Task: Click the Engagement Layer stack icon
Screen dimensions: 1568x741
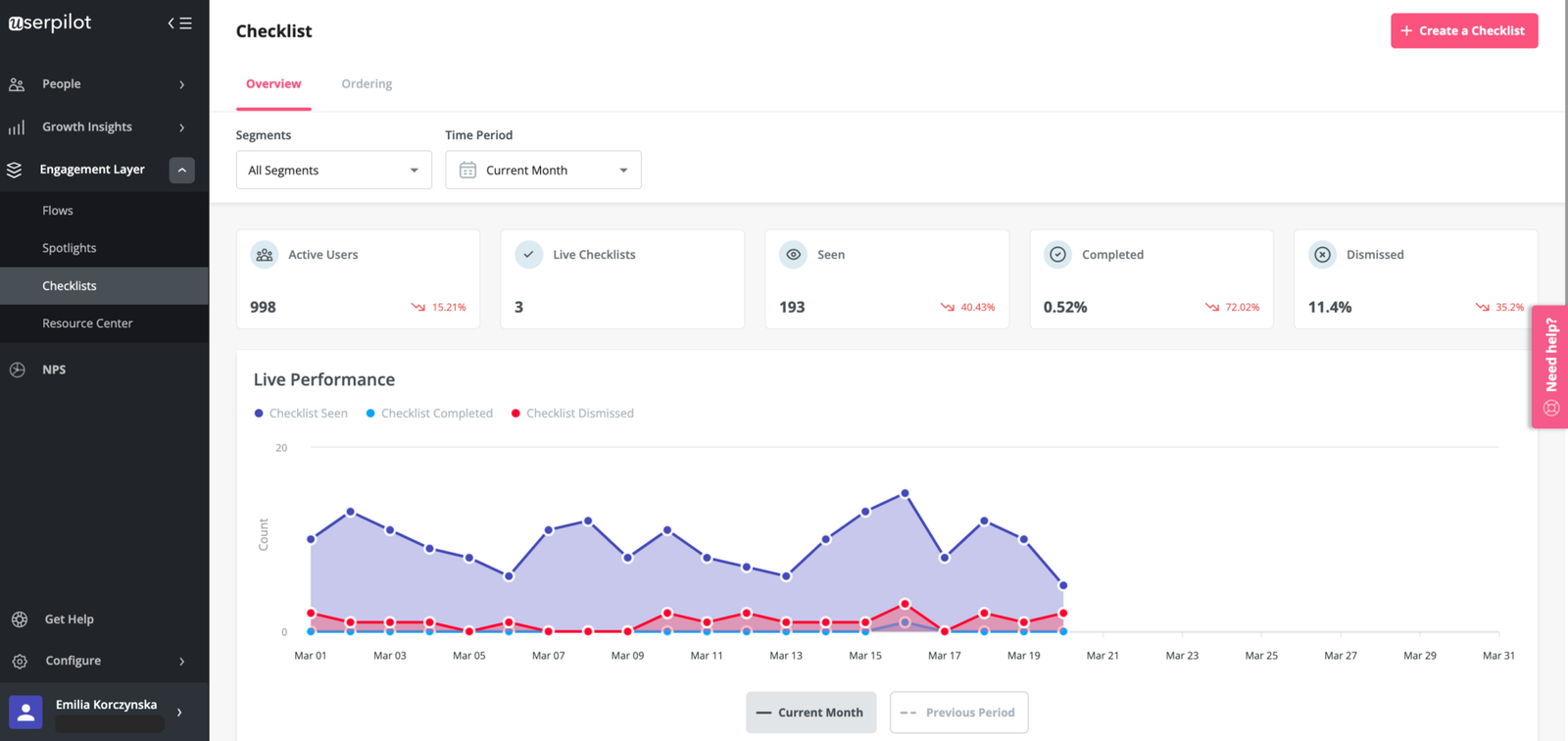Action: pos(15,170)
